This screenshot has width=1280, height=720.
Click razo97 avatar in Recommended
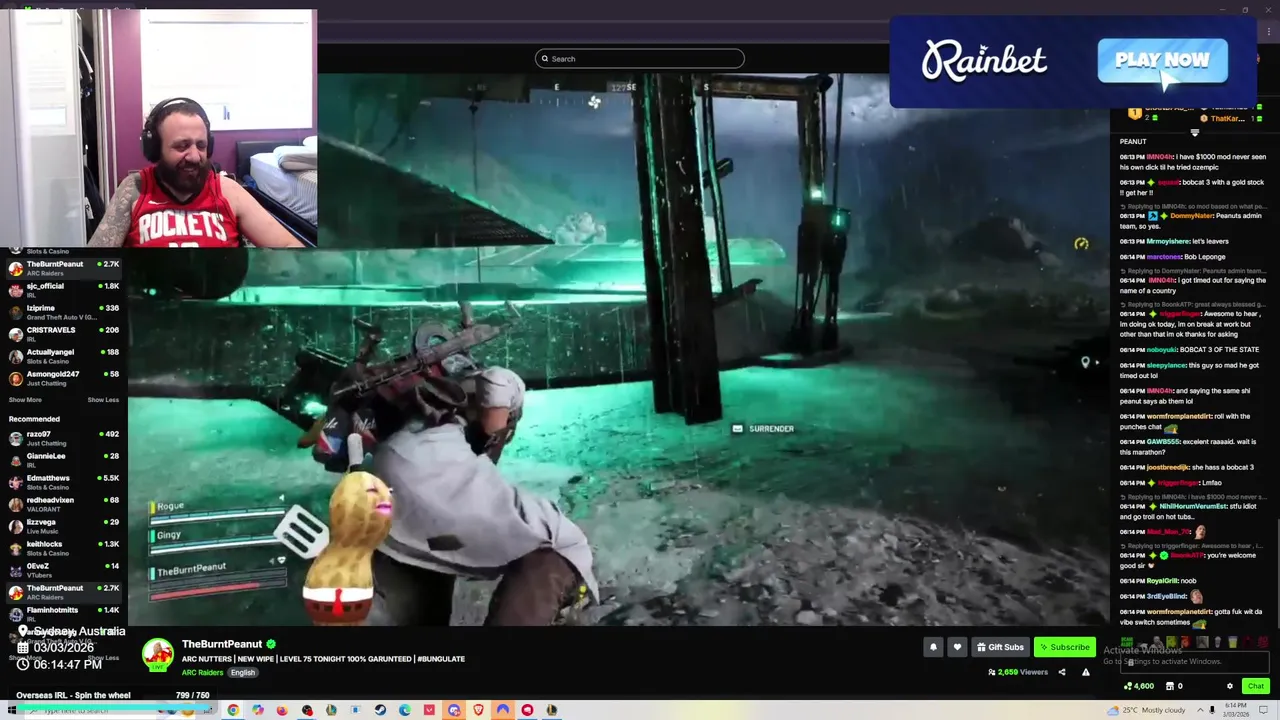click(x=16, y=438)
